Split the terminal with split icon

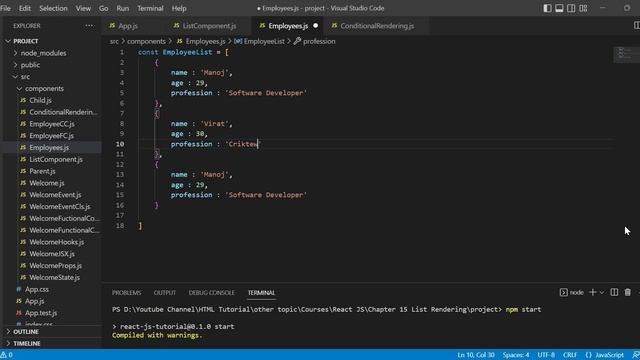(x=614, y=292)
